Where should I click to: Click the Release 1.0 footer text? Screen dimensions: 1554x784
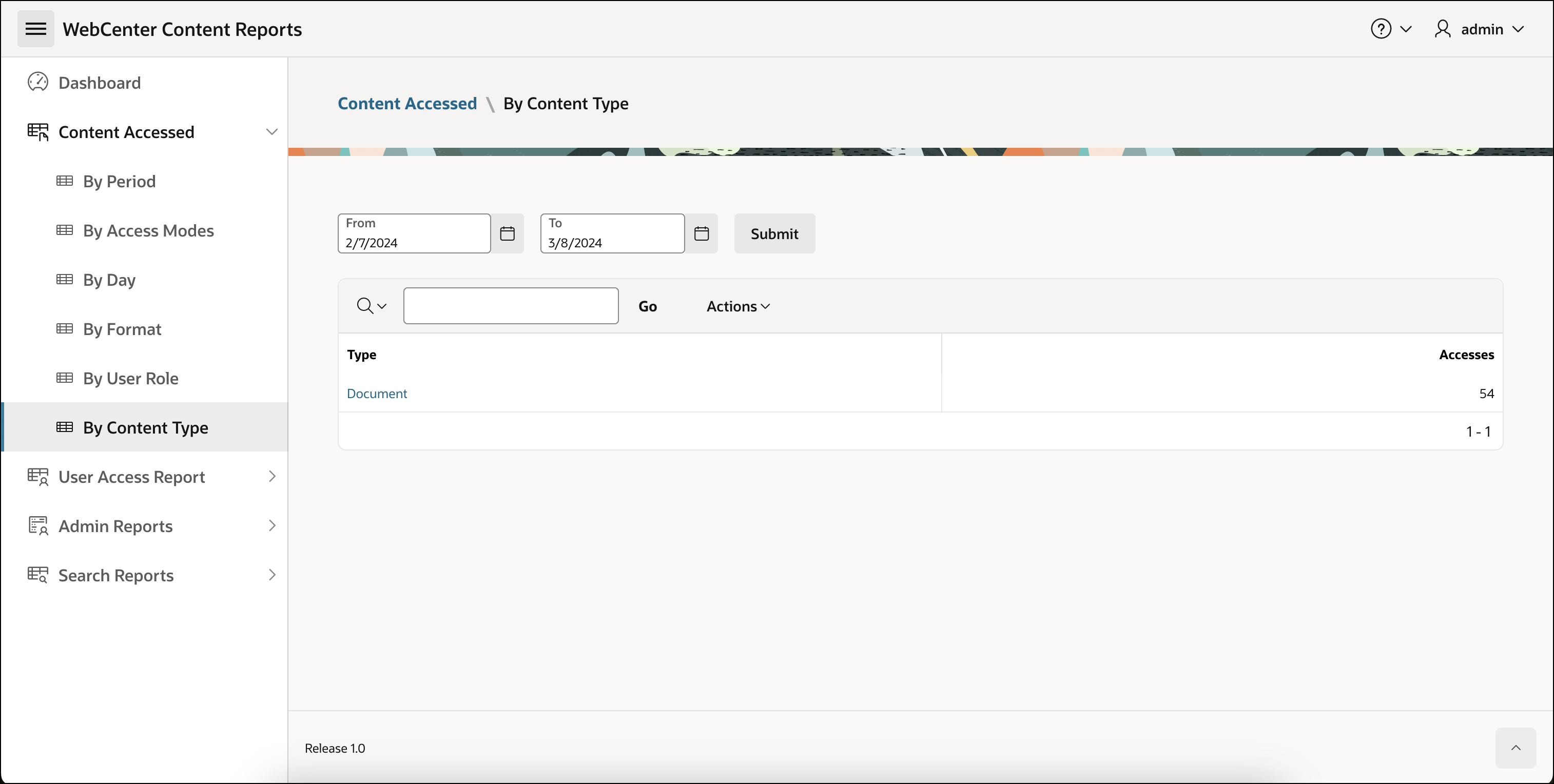[335, 748]
